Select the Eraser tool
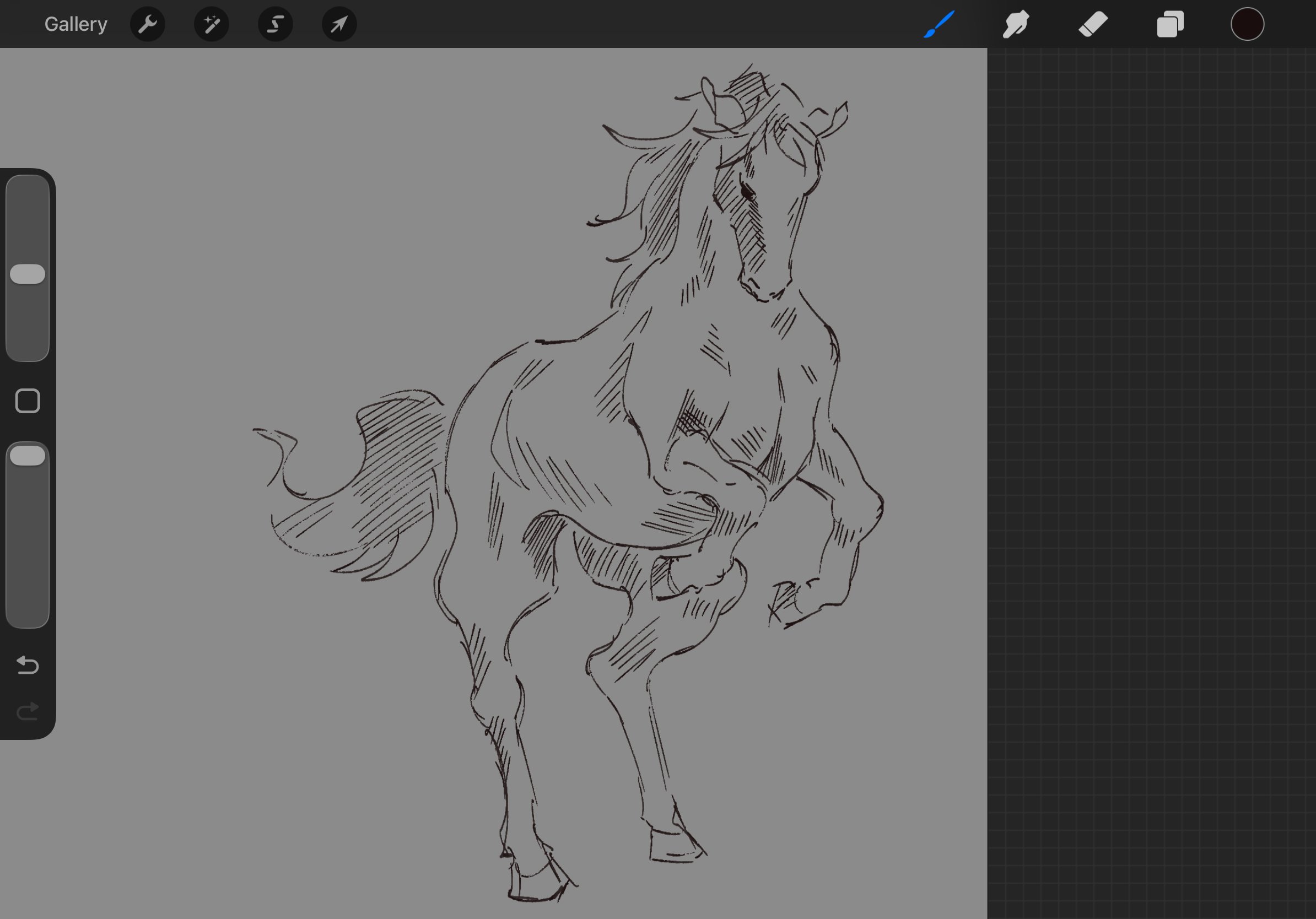 [1093, 24]
